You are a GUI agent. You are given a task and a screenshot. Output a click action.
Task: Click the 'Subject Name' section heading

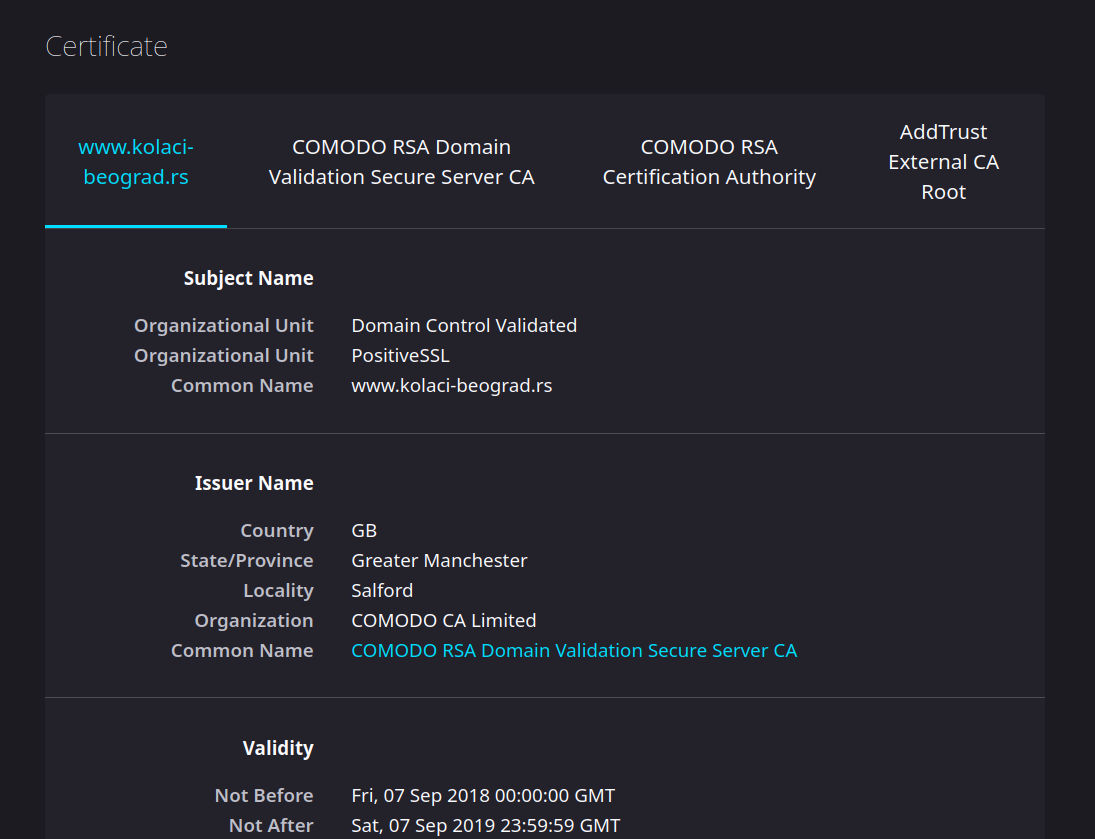point(249,278)
